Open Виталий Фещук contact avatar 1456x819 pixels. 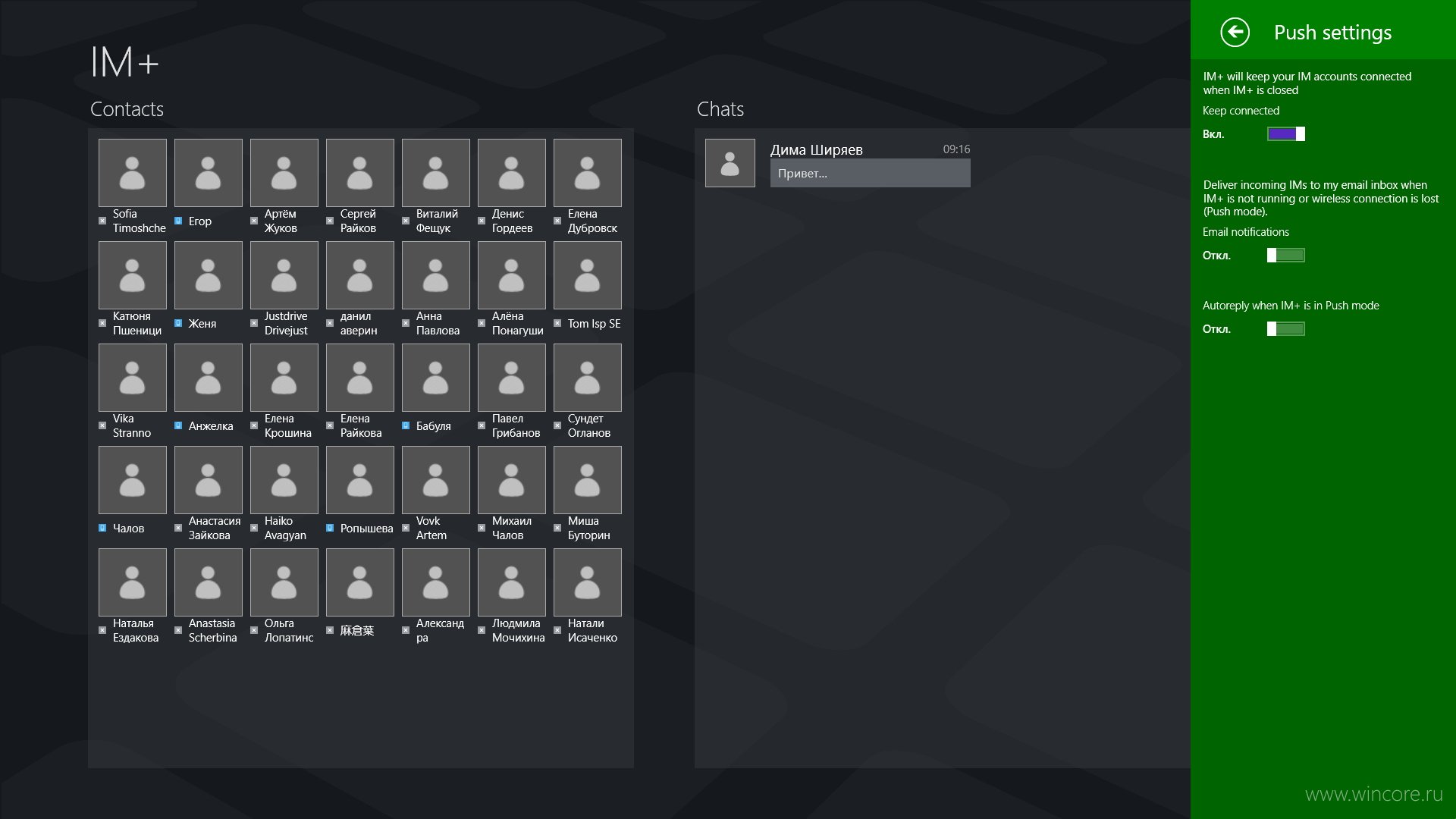pyautogui.click(x=436, y=173)
